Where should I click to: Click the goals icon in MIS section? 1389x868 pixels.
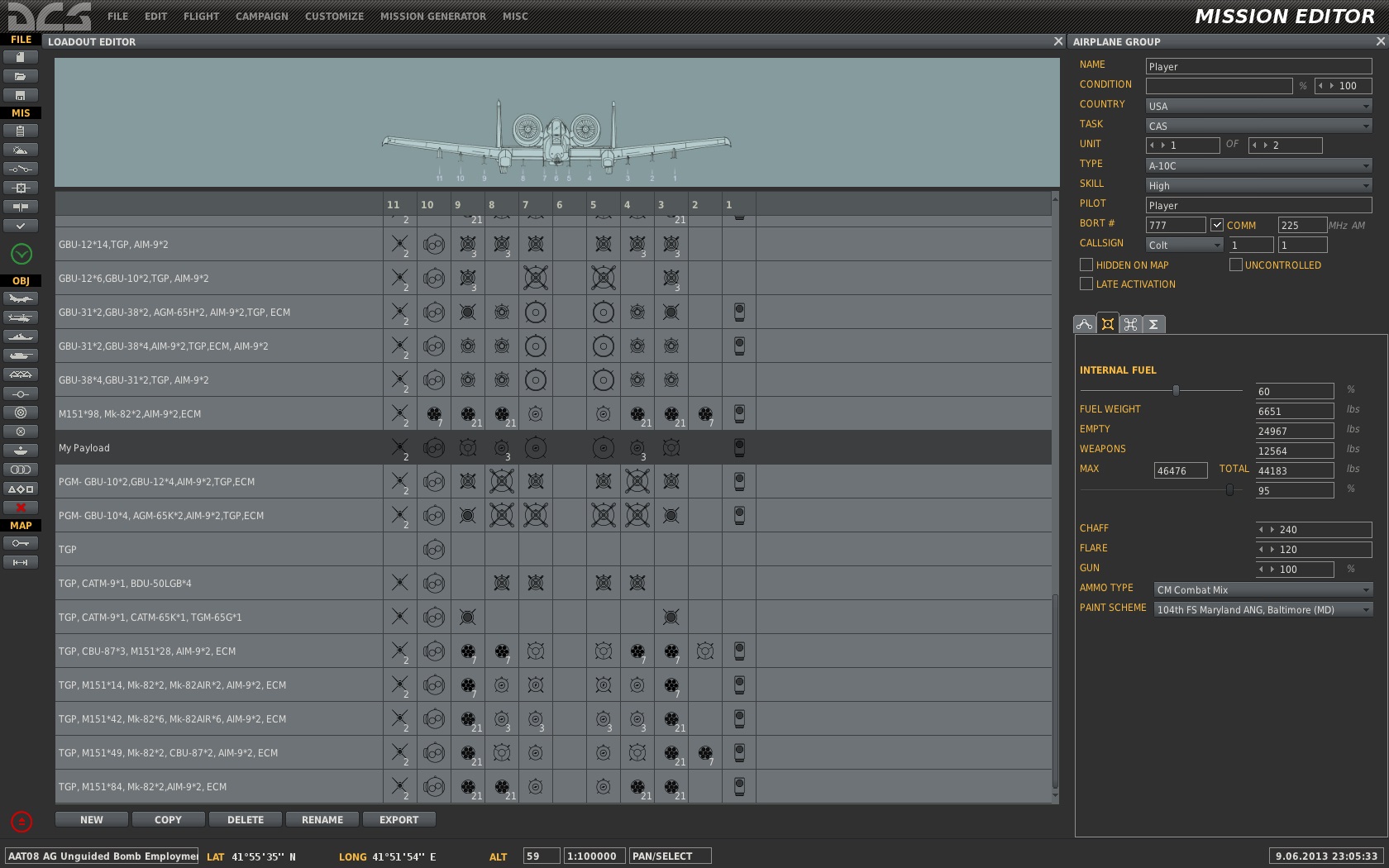coord(21,188)
